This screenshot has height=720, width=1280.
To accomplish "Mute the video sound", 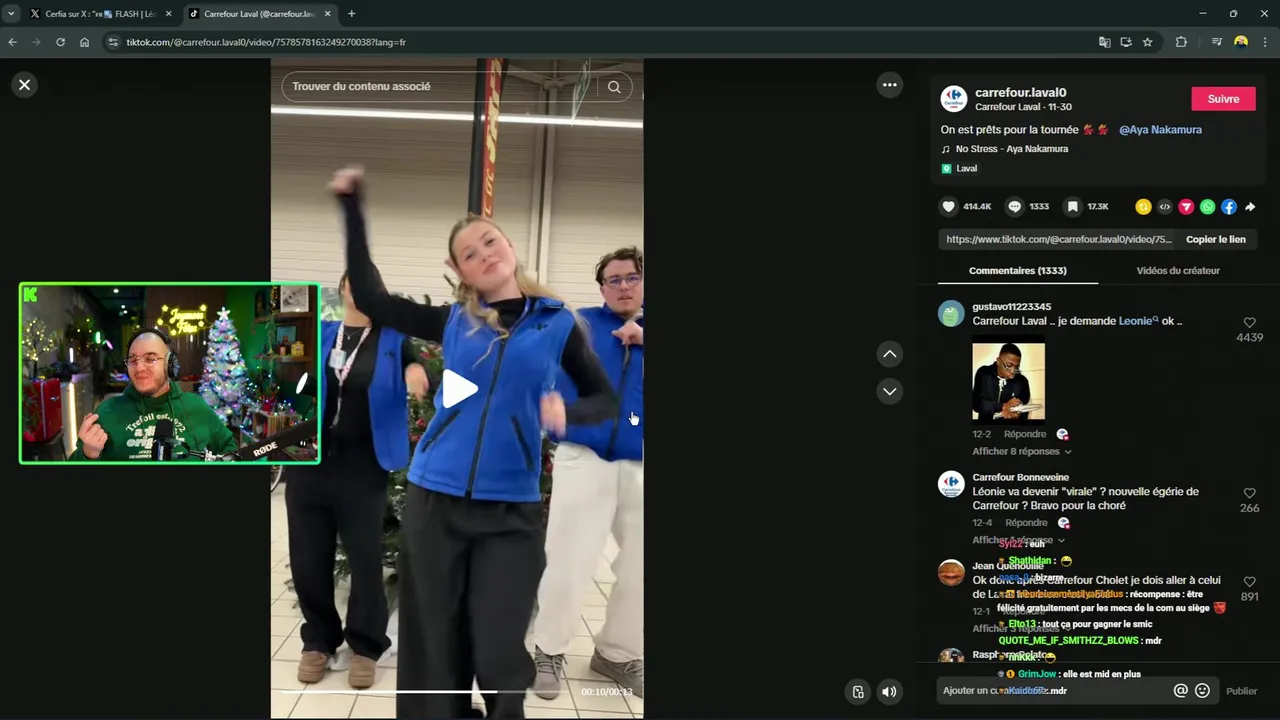I will coord(889,691).
